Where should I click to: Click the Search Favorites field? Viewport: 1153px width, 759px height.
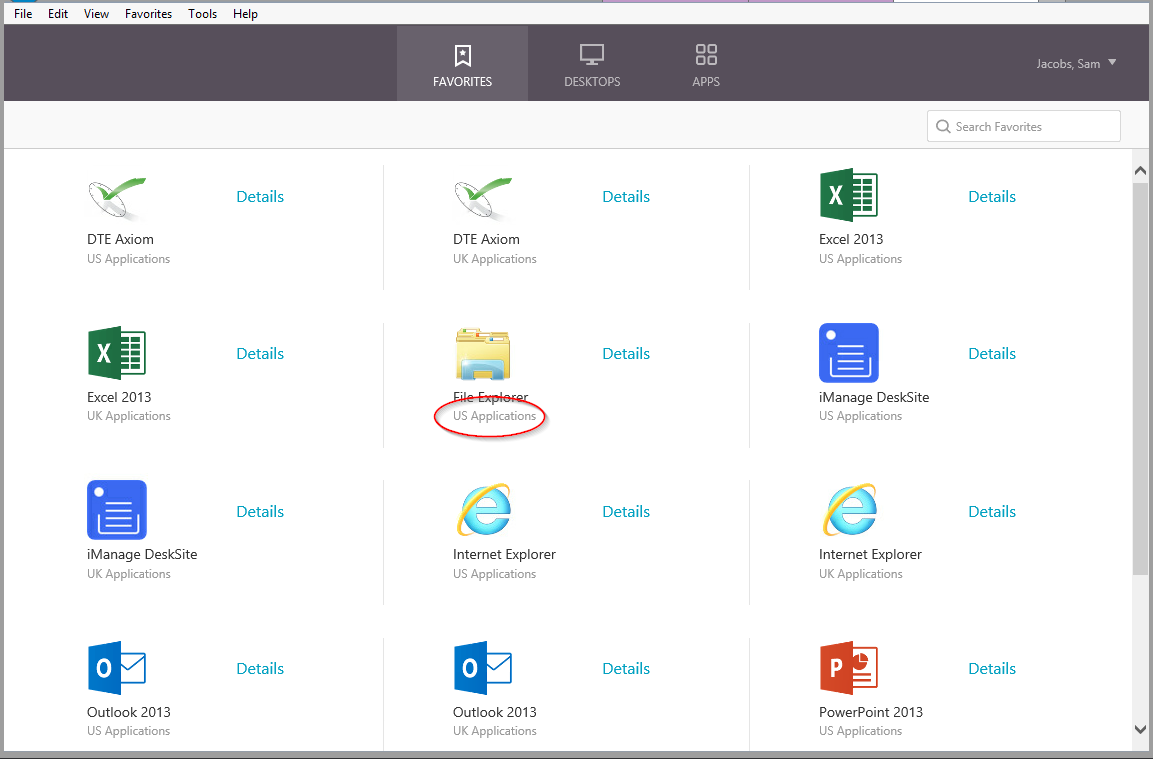pyautogui.click(x=1024, y=126)
